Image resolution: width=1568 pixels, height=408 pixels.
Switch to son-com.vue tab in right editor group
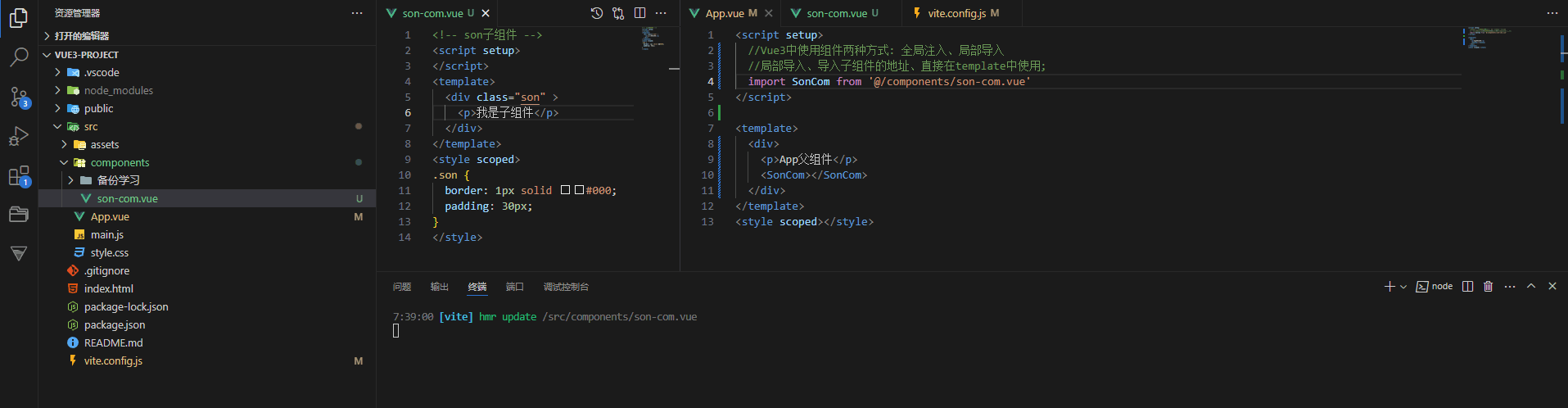point(842,13)
